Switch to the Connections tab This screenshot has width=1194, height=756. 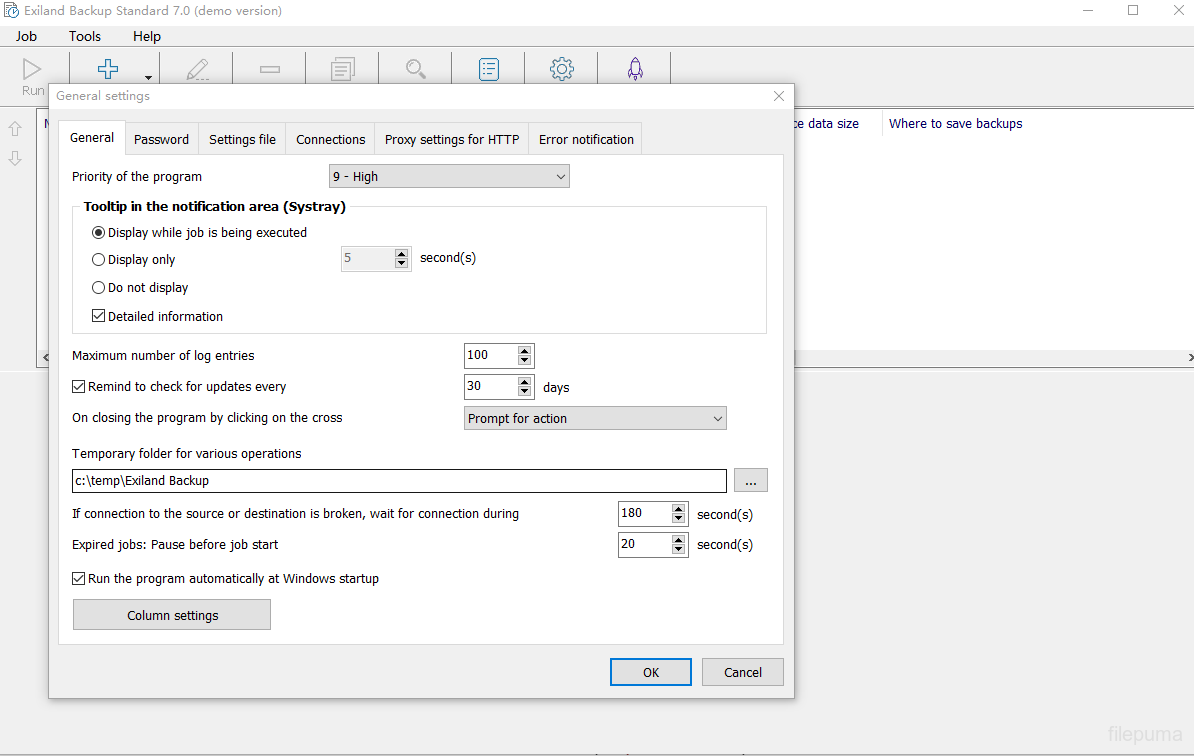coord(331,139)
